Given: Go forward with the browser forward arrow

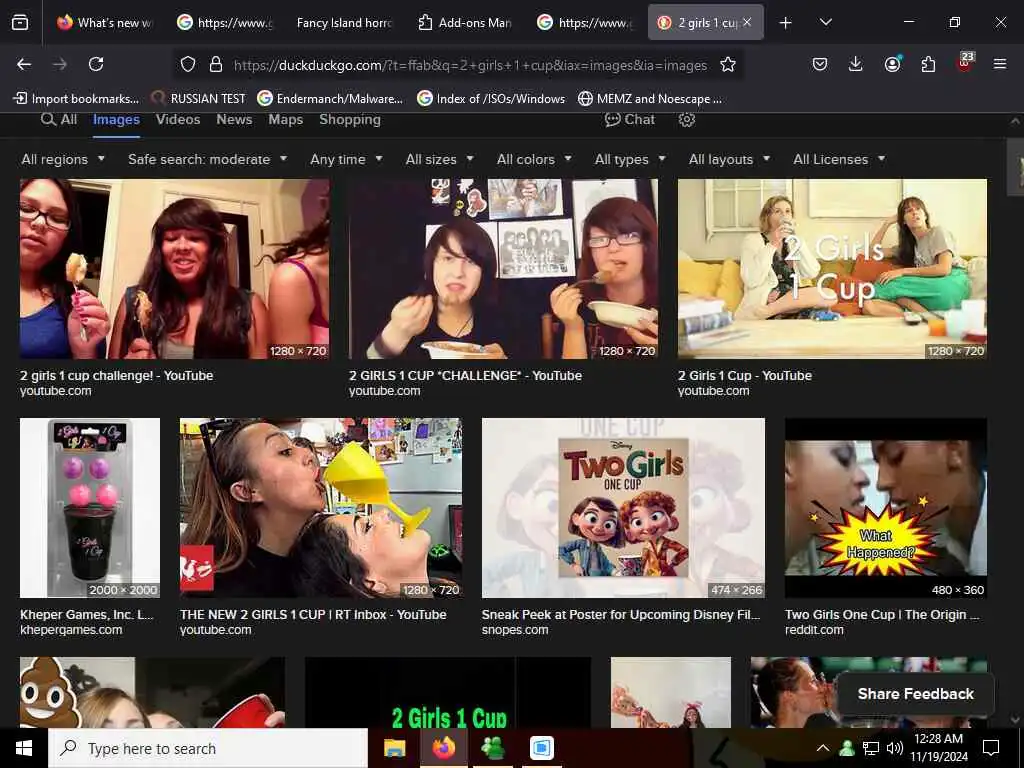Looking at the screenshot, I should click(x=60, y=64).
